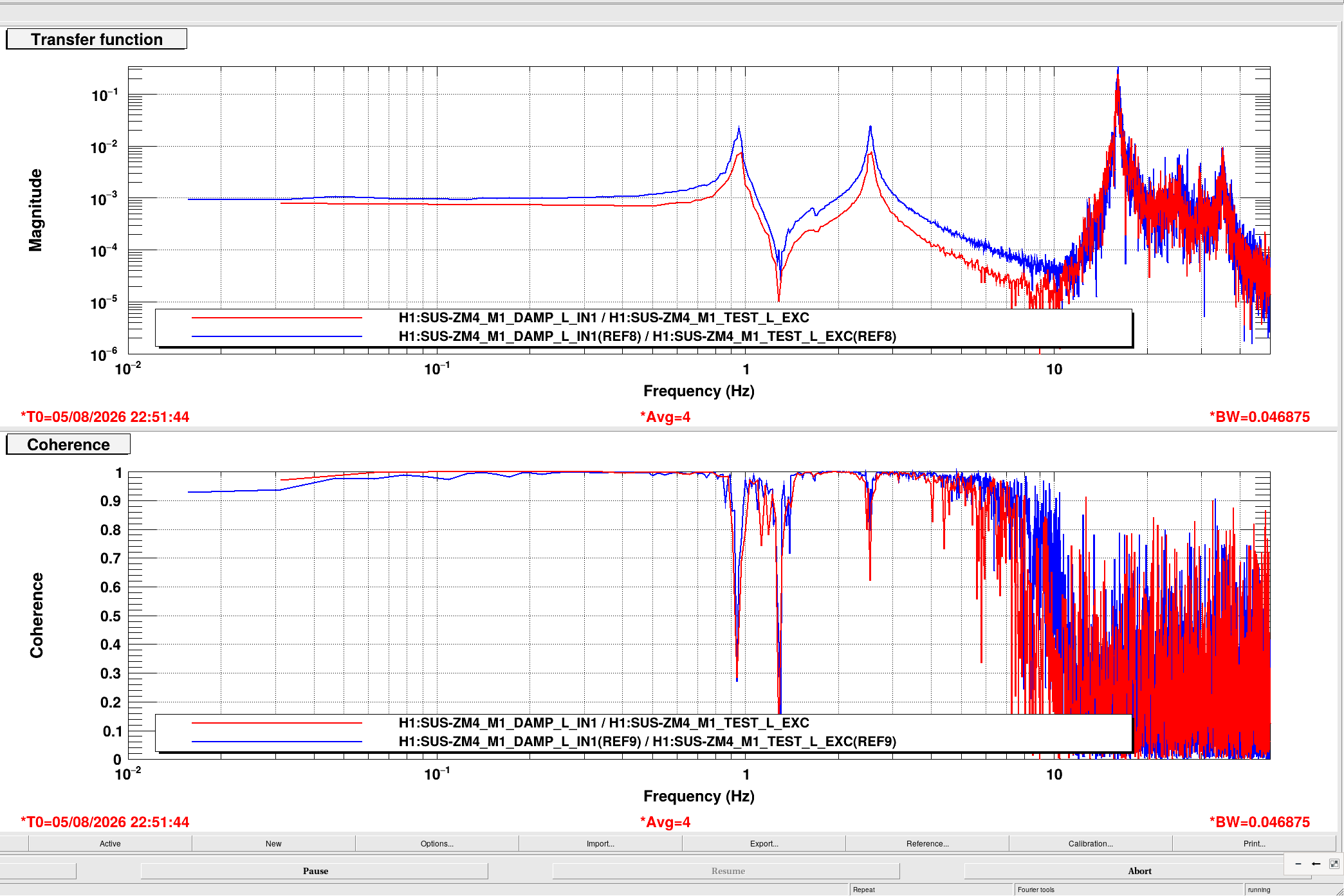This screenshot has width=1344, height=896.
Task: Click the layout grid icon
Action: [1334, 864]
